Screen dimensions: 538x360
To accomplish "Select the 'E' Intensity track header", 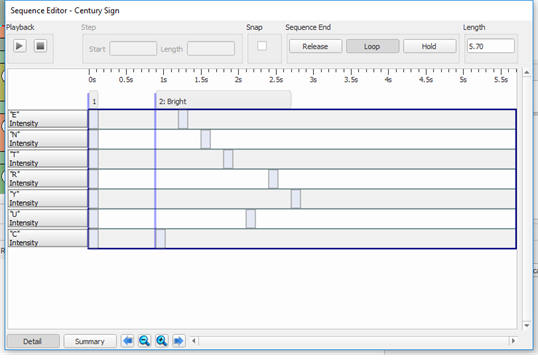I will pyautogui.click(x=48, y=119).
